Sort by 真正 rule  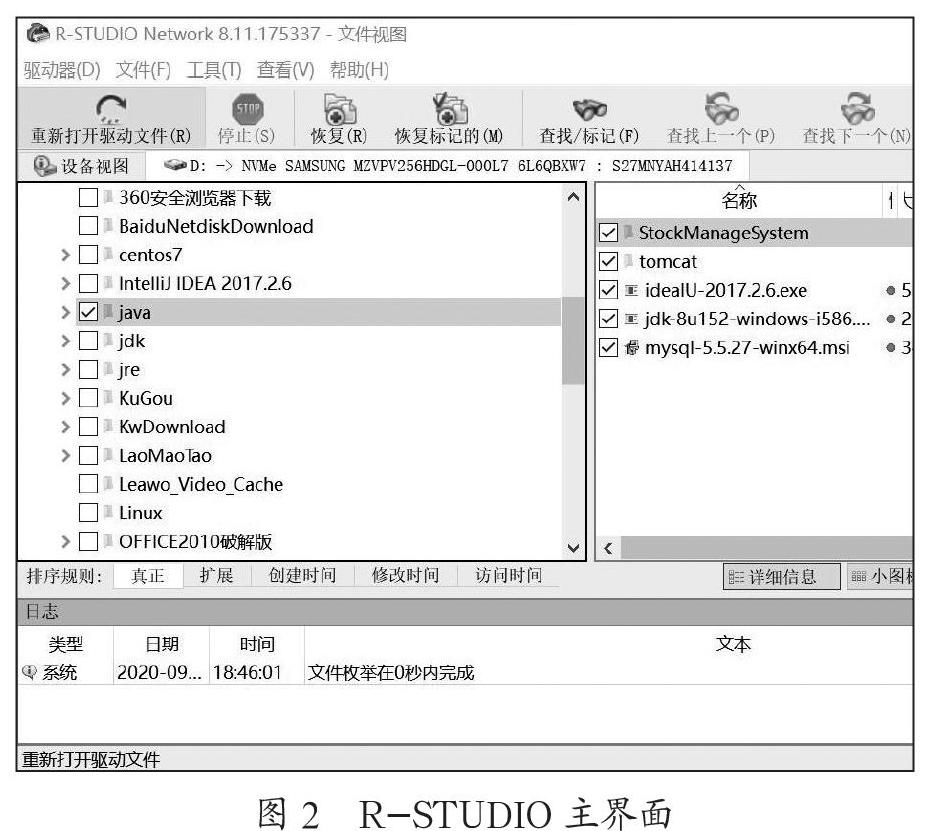click(x=147, y=575)
